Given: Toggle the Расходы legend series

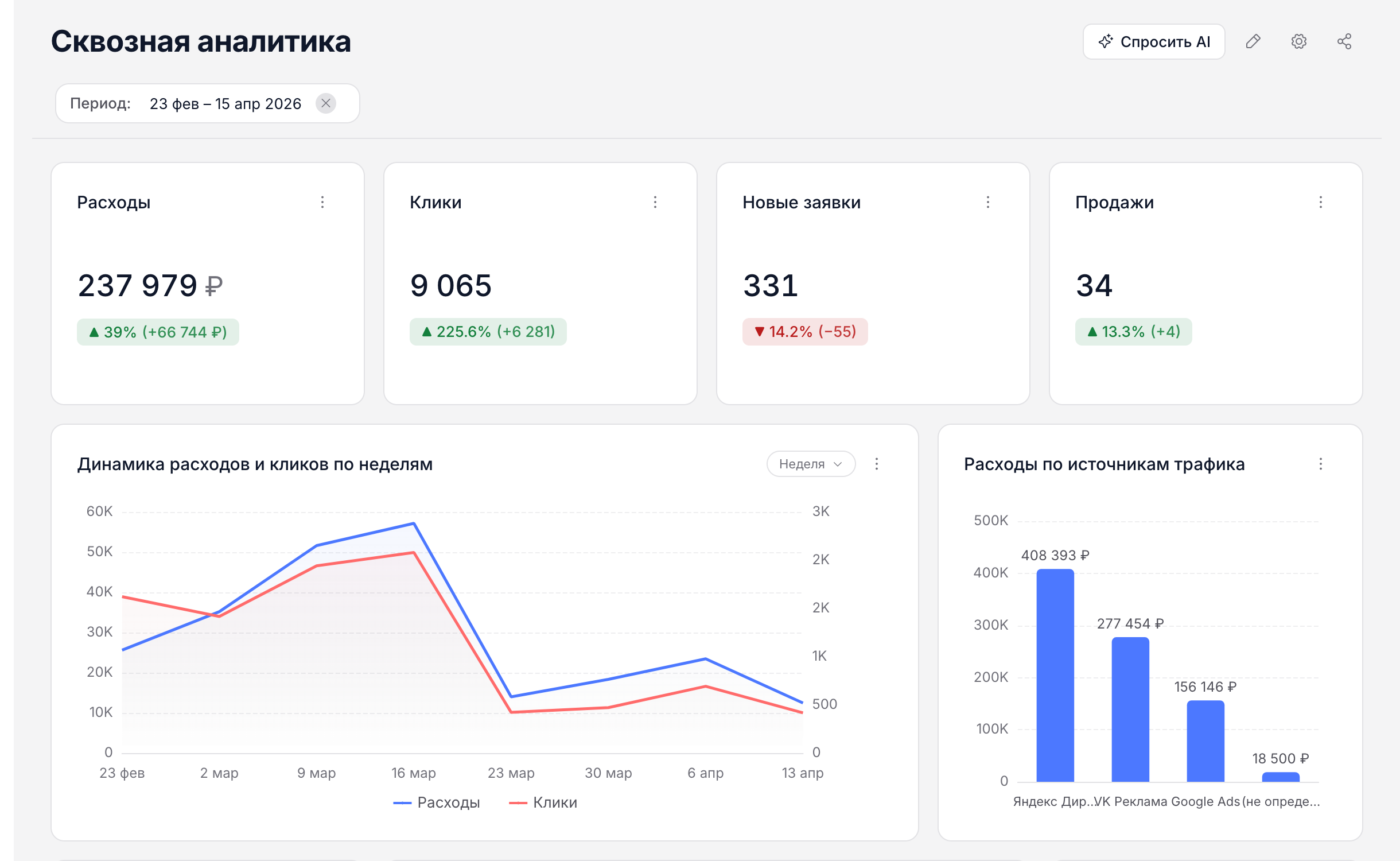Looking at the screenshot, I should click(x=437, y=802).
